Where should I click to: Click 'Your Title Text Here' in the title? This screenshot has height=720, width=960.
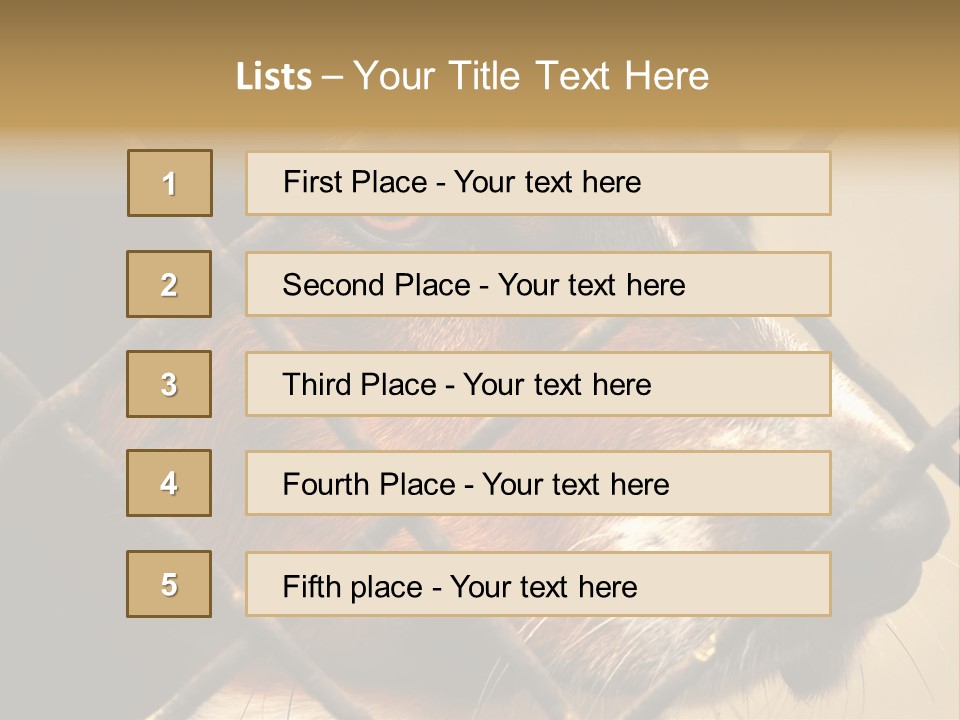[531, 76]
